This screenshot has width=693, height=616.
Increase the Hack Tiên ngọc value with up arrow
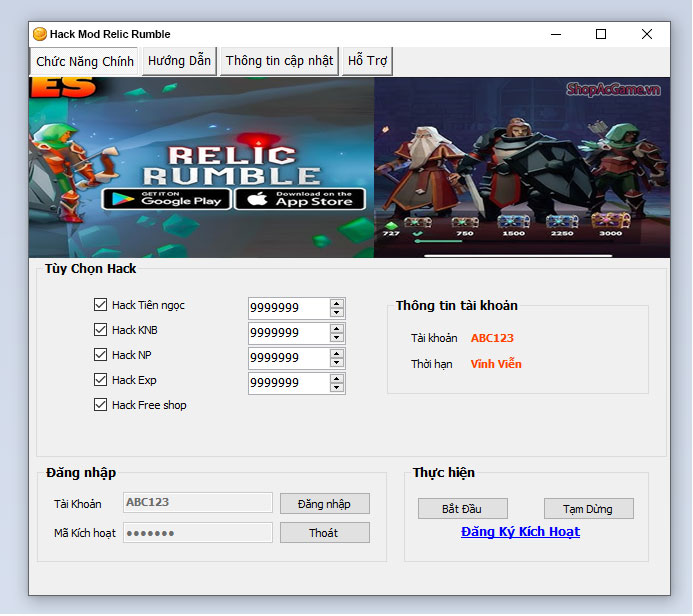pyautogui.click(x=336, y=304)
